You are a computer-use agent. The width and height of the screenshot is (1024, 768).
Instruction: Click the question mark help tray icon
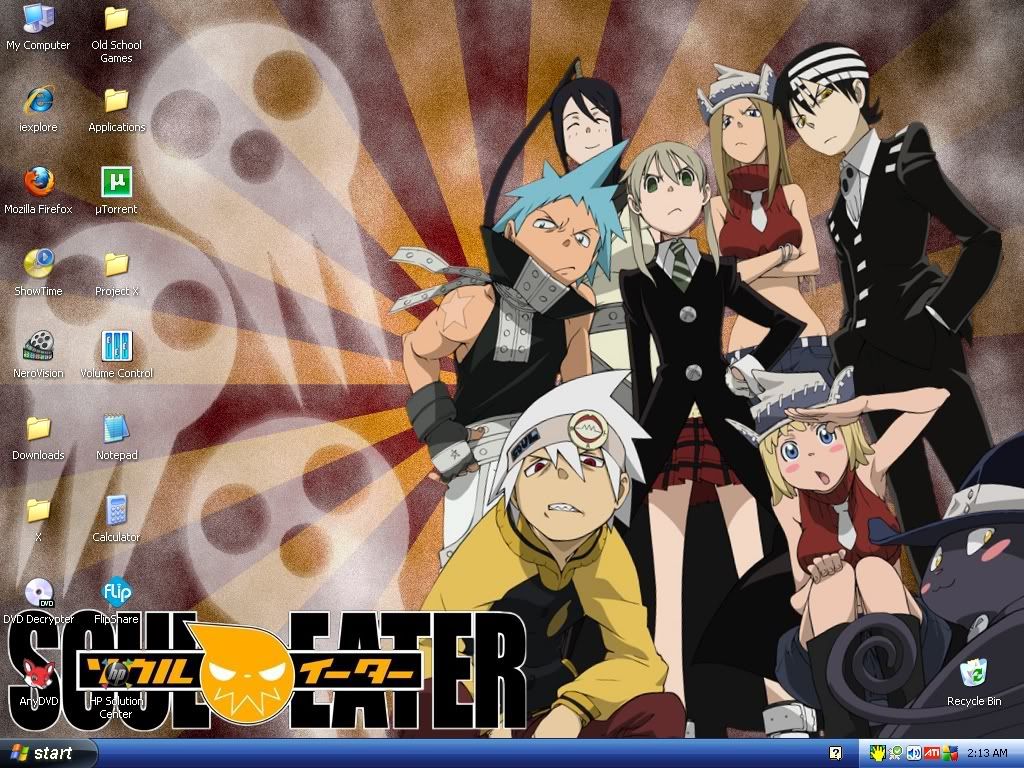[835, 754]
